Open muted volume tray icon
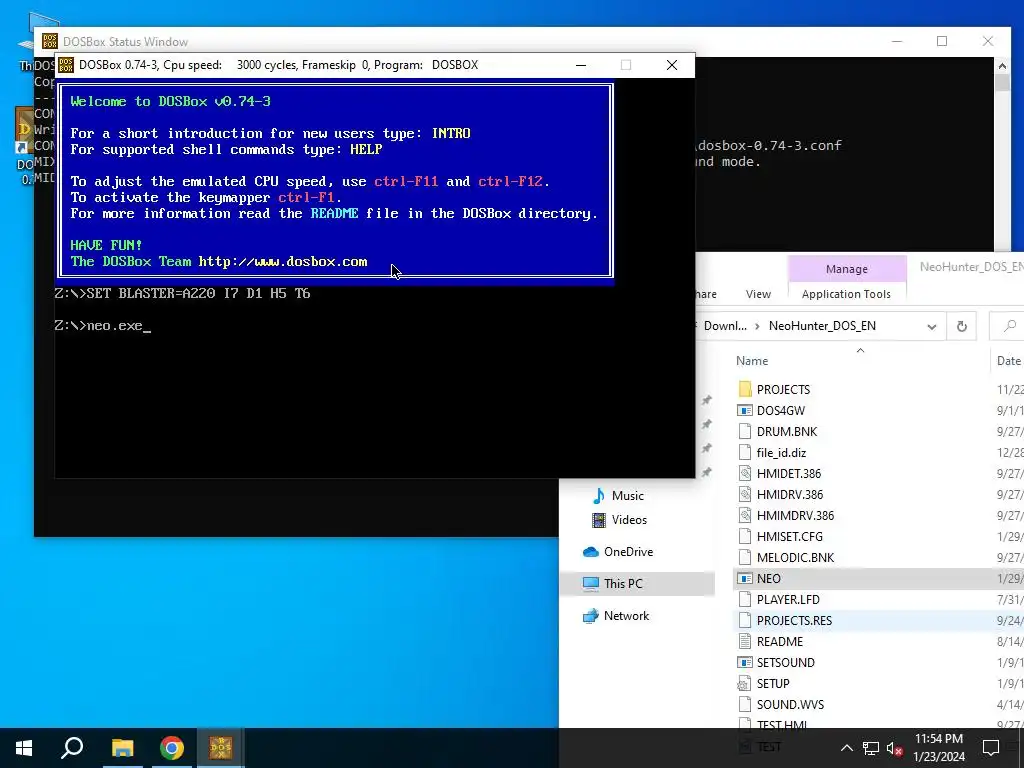1024x768 pixels. coord(894,748)
